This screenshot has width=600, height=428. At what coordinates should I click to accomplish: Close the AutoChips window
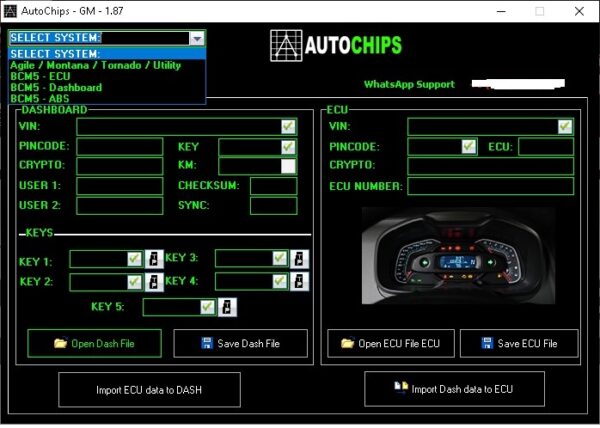579,11
